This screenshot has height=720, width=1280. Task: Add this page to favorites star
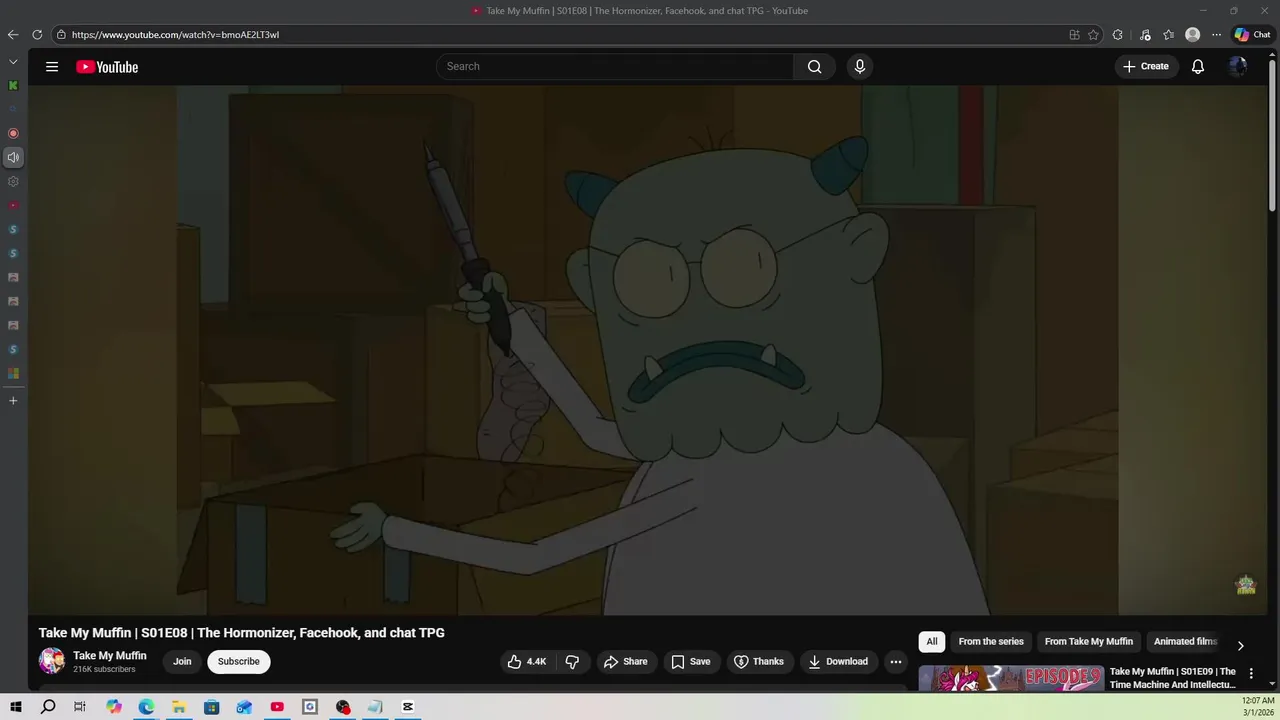(1093, 34)
